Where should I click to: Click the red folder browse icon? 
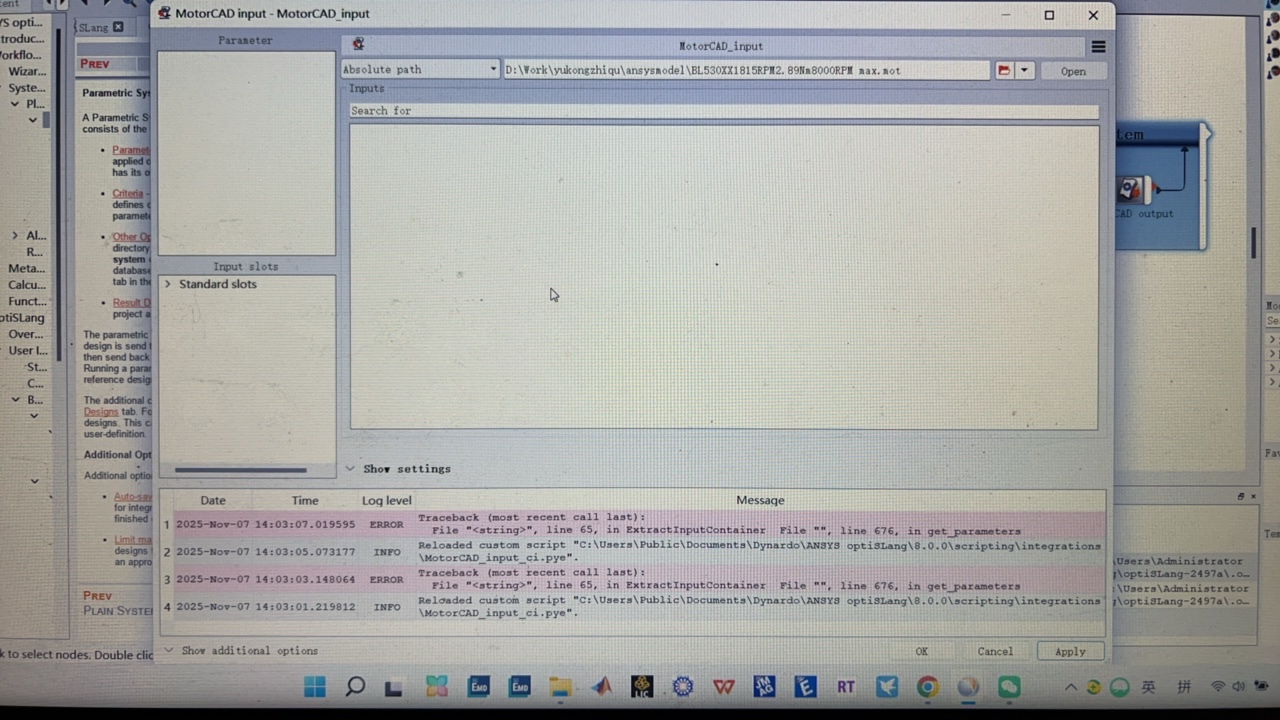(1004, 71)
